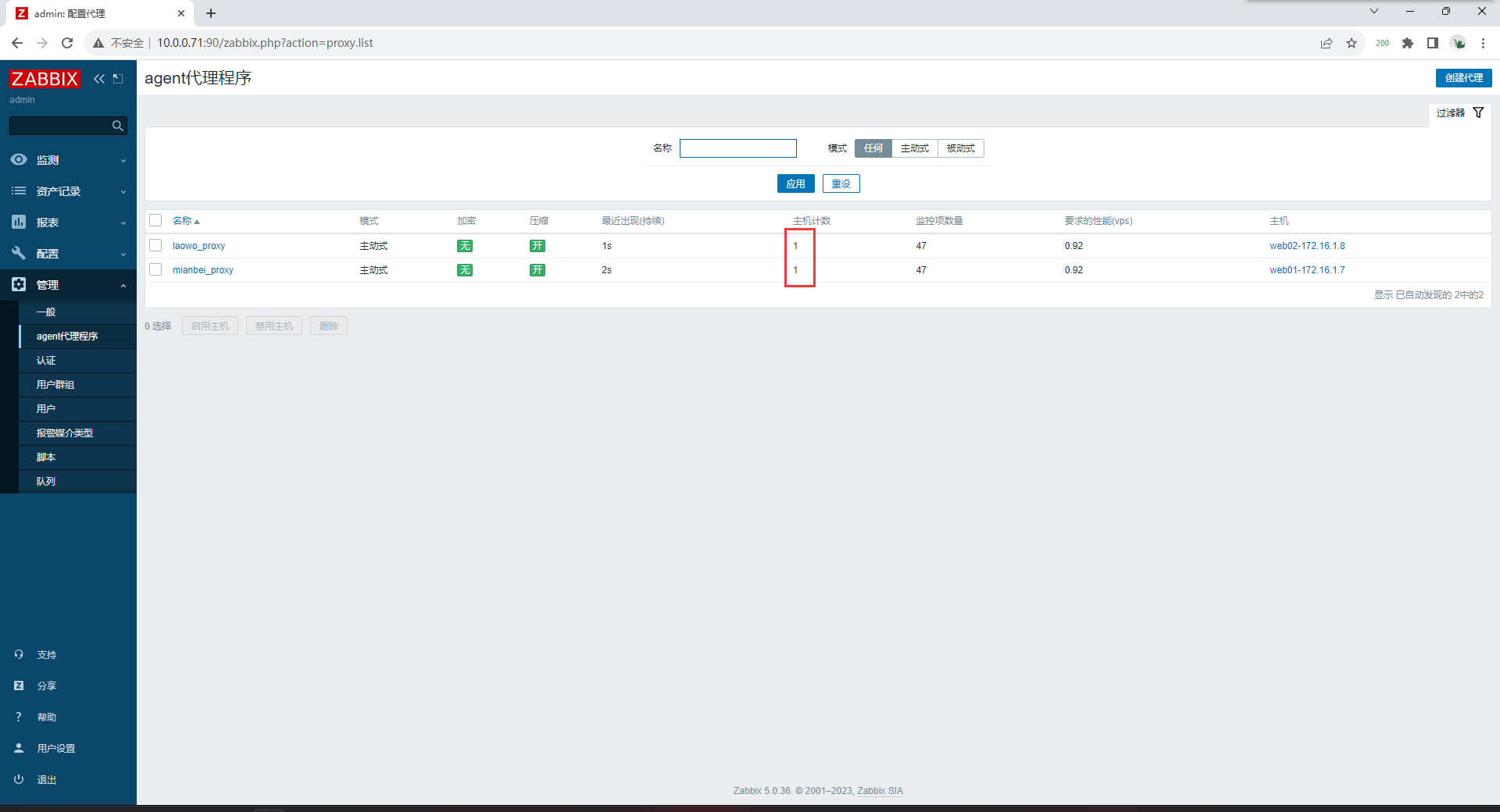Expand the 监测 sidebar menu
Image resolution: width=1500 pixels, height=812 pixels.
(x=68, y=160)
